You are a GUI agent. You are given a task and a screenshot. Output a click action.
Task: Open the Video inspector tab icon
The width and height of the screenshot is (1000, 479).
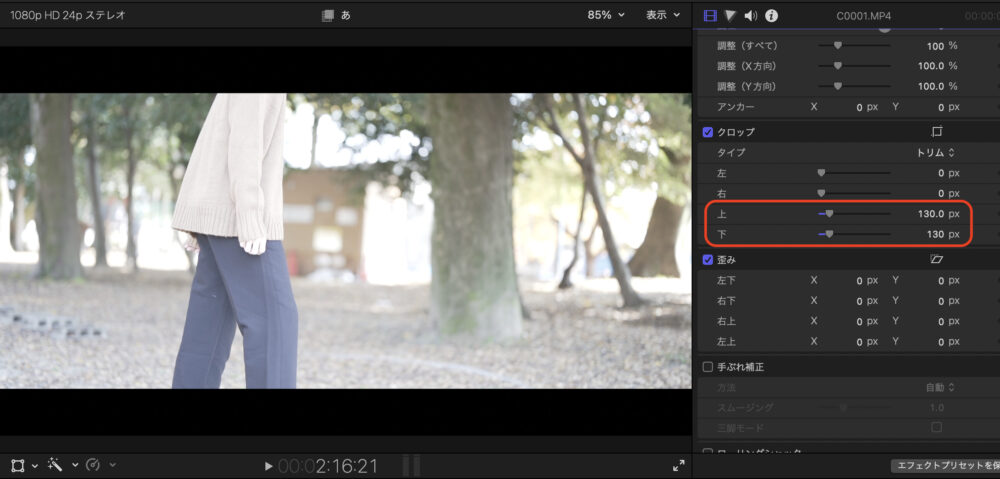coord(711,15)
